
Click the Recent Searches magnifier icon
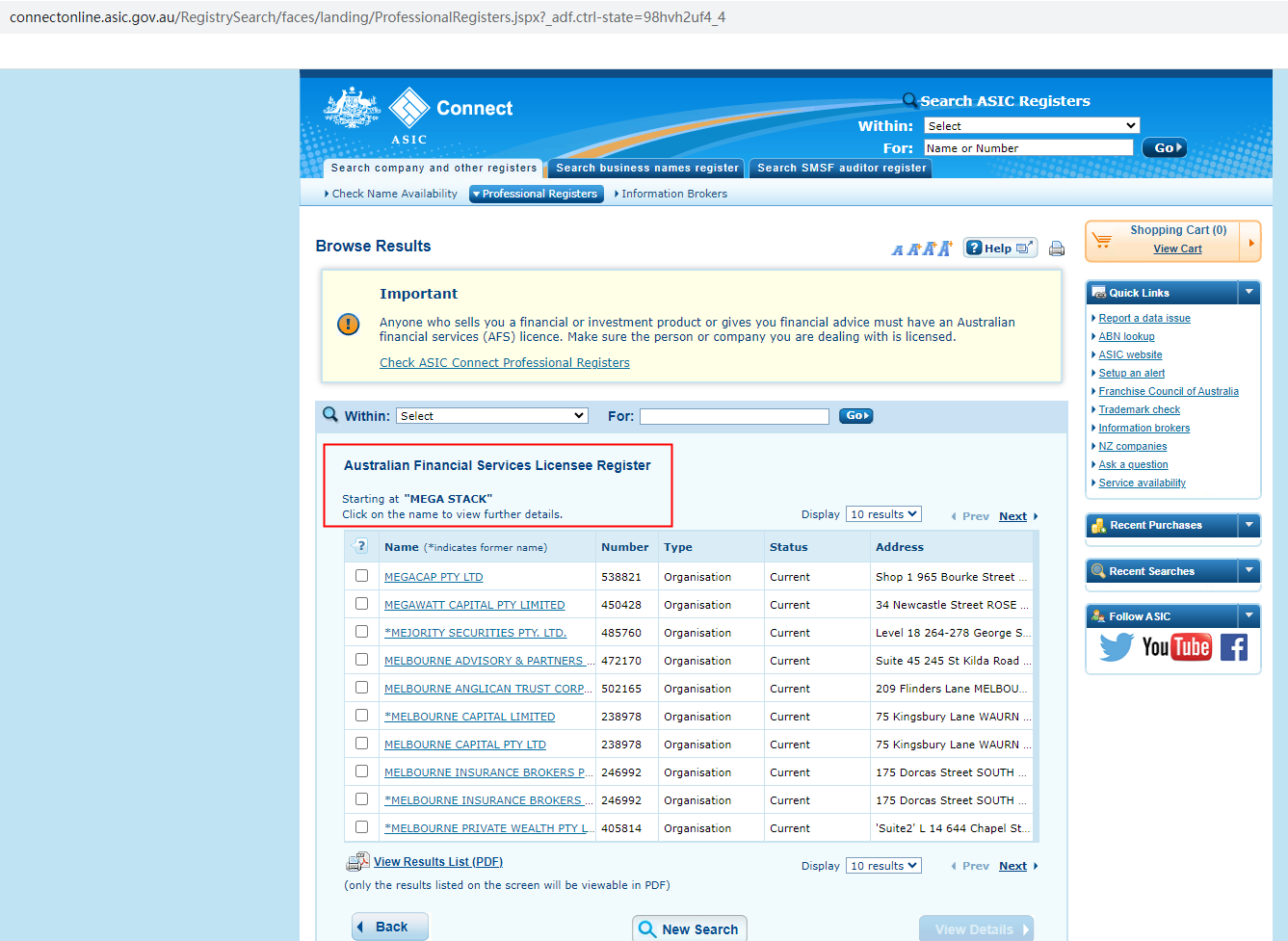pos(1098,571)
